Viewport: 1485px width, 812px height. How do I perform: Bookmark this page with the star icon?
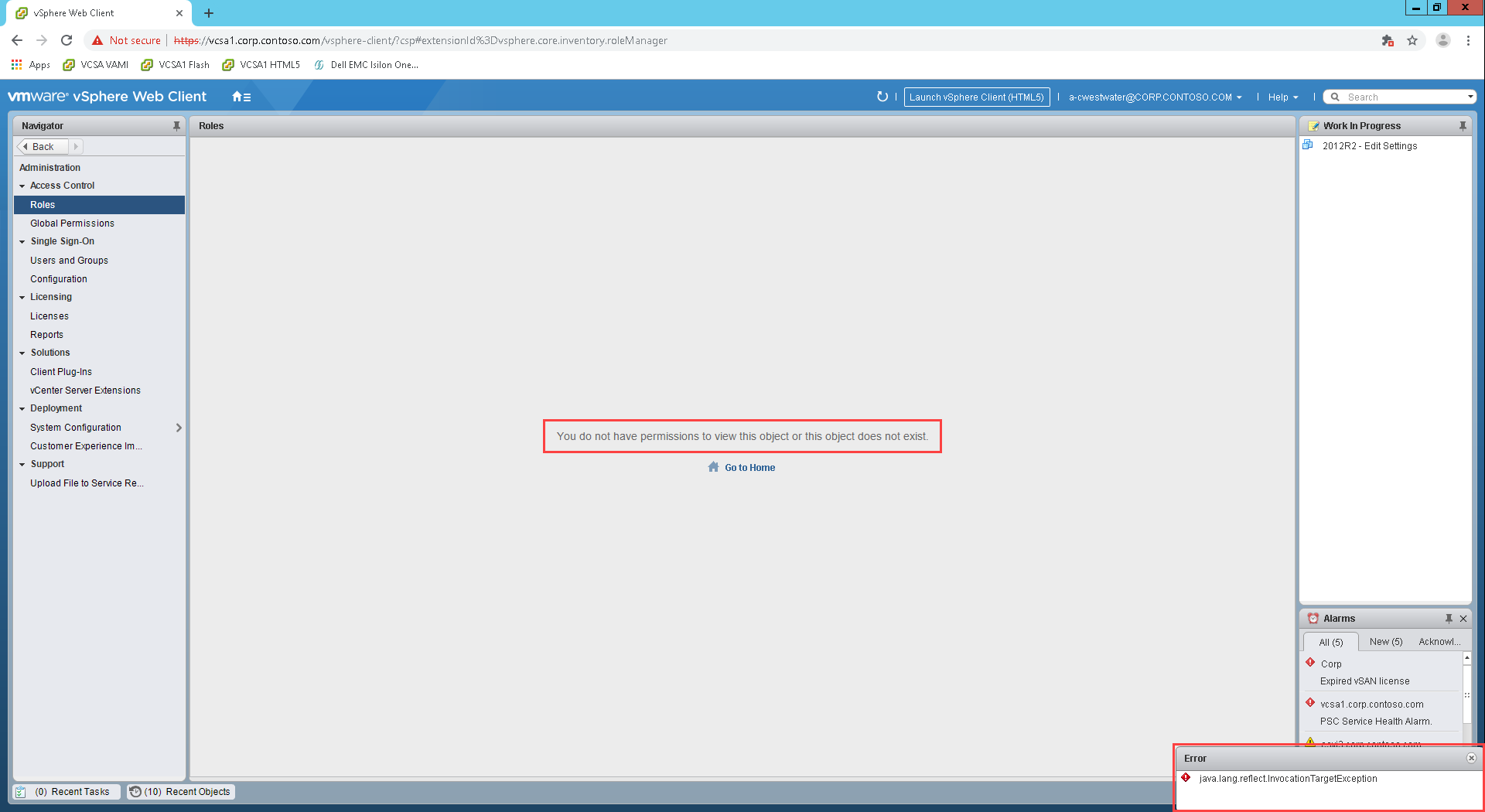tap(1412, 40)
